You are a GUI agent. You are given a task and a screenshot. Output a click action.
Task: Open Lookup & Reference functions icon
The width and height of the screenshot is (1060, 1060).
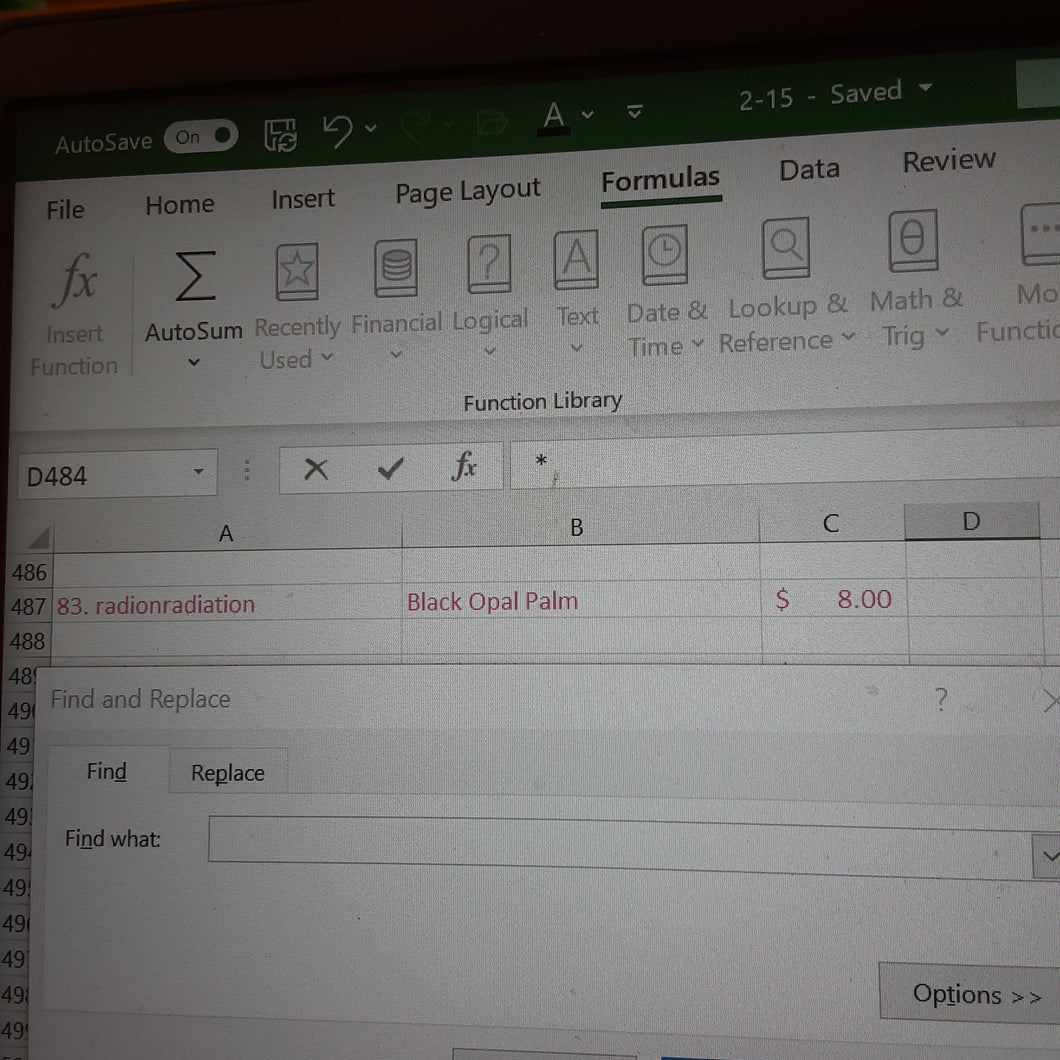pyautogui.click(x=786, y=247)
